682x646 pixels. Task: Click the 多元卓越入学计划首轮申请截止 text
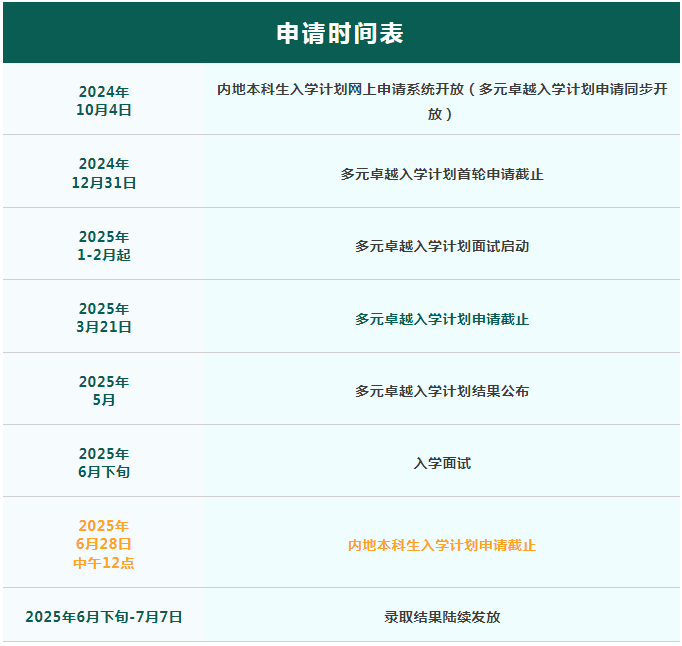(441, 174)
